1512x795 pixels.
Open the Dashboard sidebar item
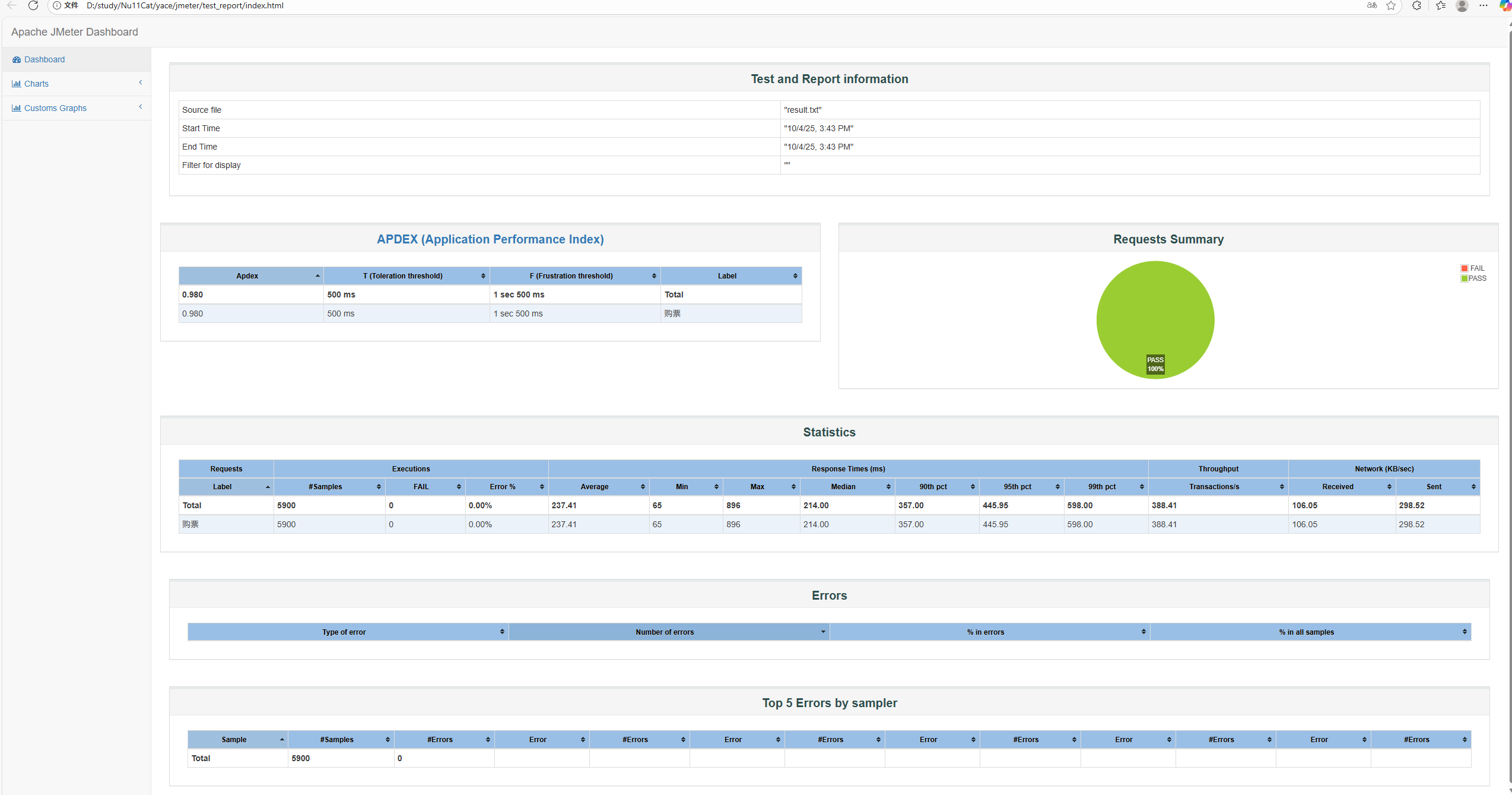pos(45,59)
